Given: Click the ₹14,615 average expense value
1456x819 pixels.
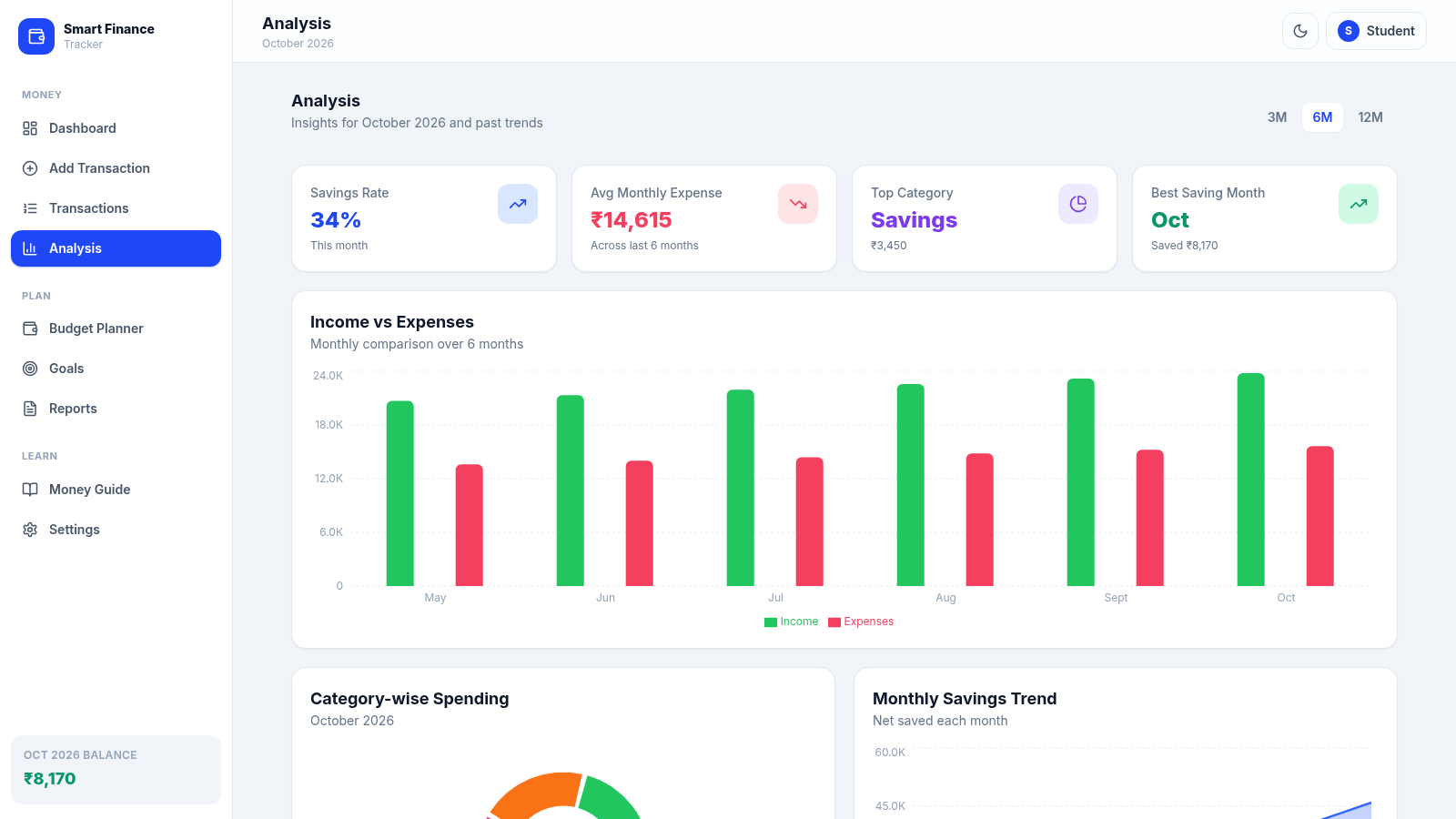Looking at the screenshot, I should coord(632,220).
